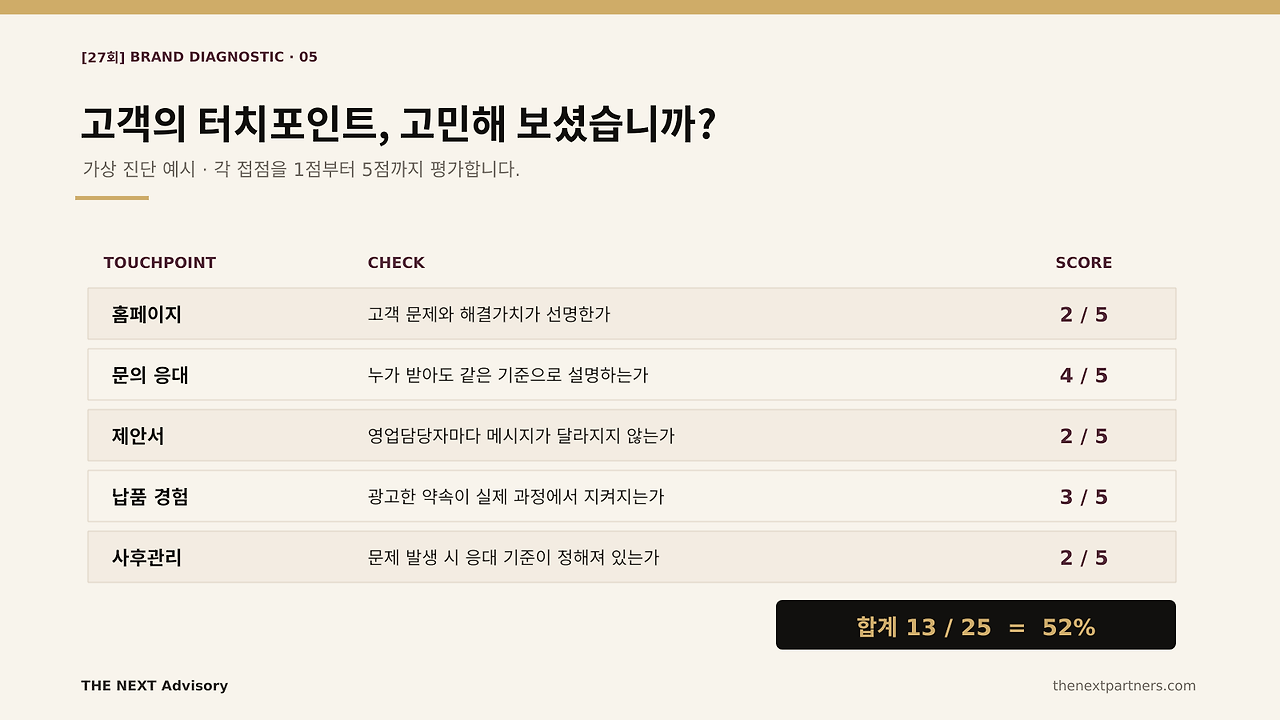Click the 3 / 5 score for 납품 경험
Viewport: 1280px width, 720px height.
coord(1084,497)
